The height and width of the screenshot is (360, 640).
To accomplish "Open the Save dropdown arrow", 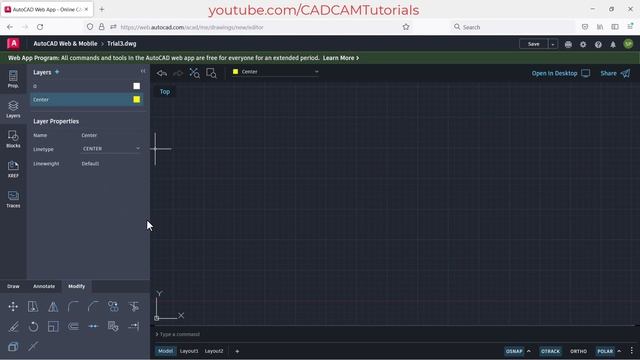I will pos(553,44).
